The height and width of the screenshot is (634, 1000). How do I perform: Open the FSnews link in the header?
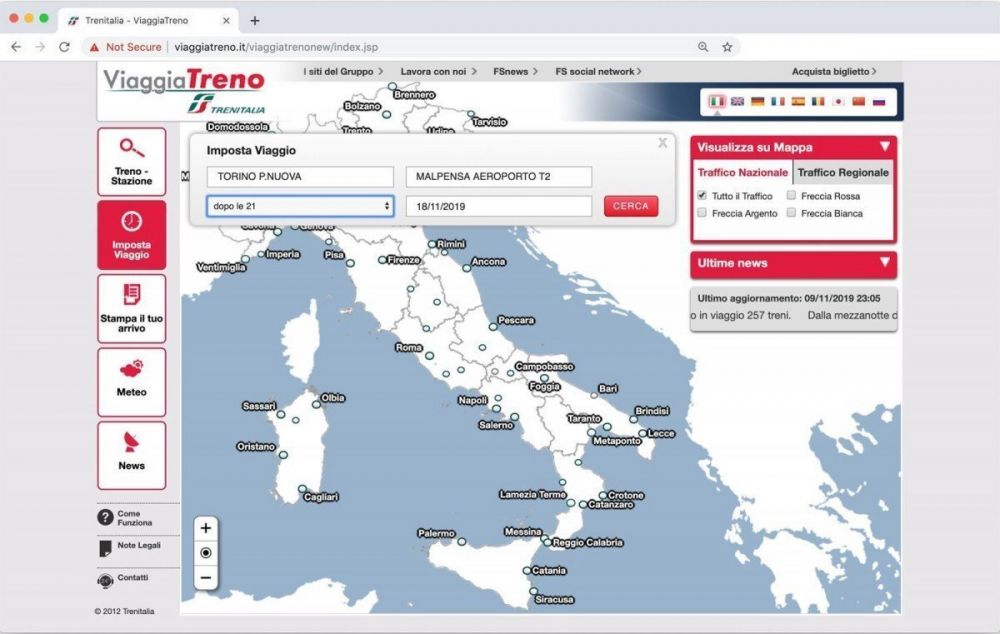click(x=514, y=71)
